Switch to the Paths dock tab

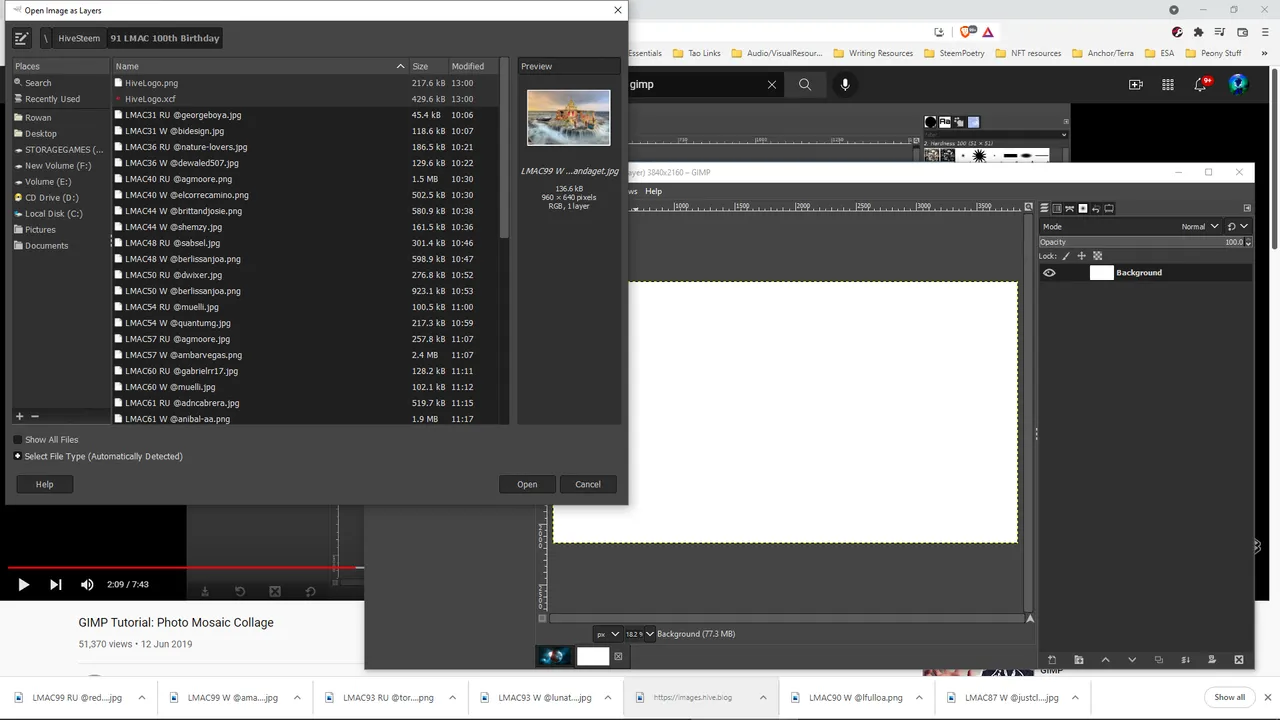pos(1070,209)
